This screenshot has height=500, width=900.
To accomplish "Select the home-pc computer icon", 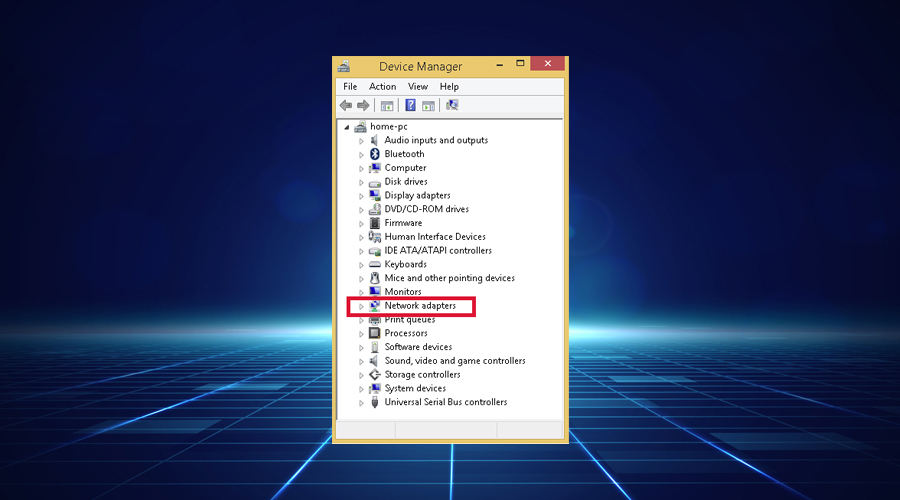I will point(360,126).
